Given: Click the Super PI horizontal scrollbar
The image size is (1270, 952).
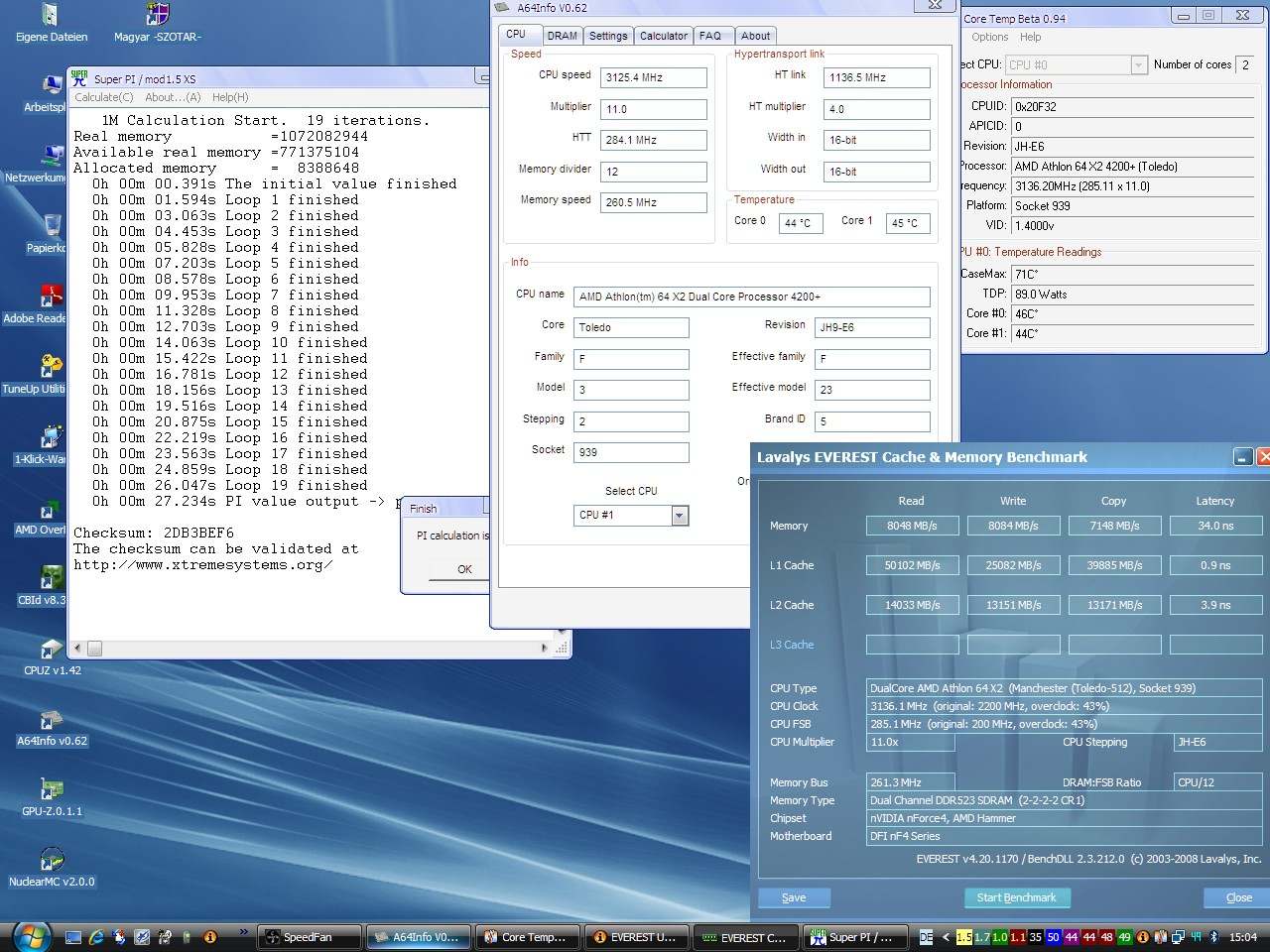Looking at the screenshot, I should point(311,649).
